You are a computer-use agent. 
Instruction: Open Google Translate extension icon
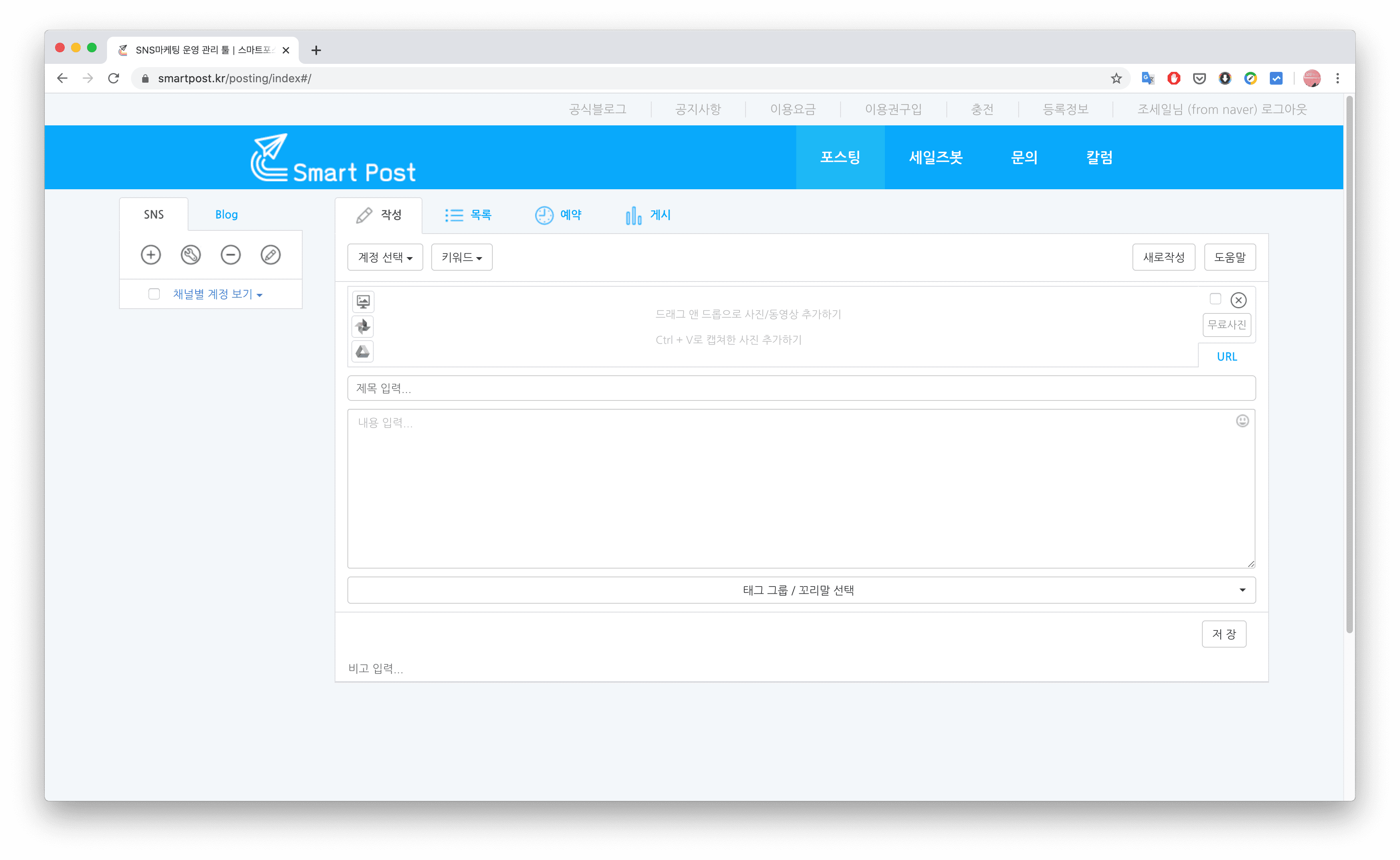pyautogui.click(x=1147, y=79)
